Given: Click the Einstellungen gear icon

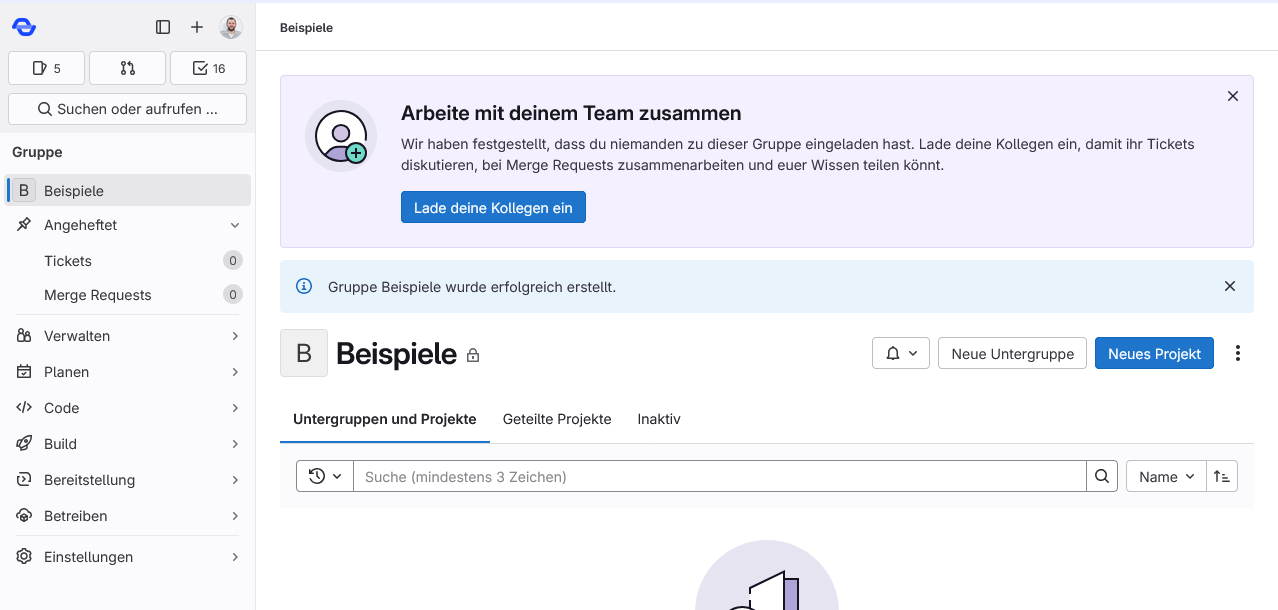Looking at the screenshot, I should (24, 557).
